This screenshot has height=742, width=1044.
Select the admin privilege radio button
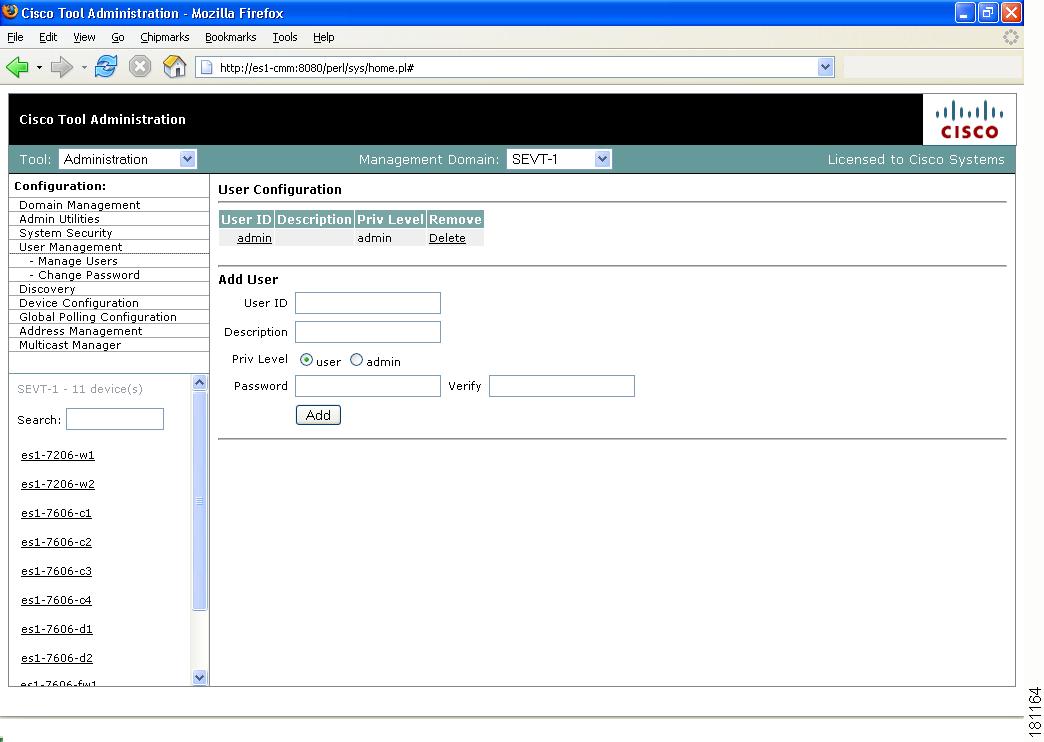click(356, 360)
